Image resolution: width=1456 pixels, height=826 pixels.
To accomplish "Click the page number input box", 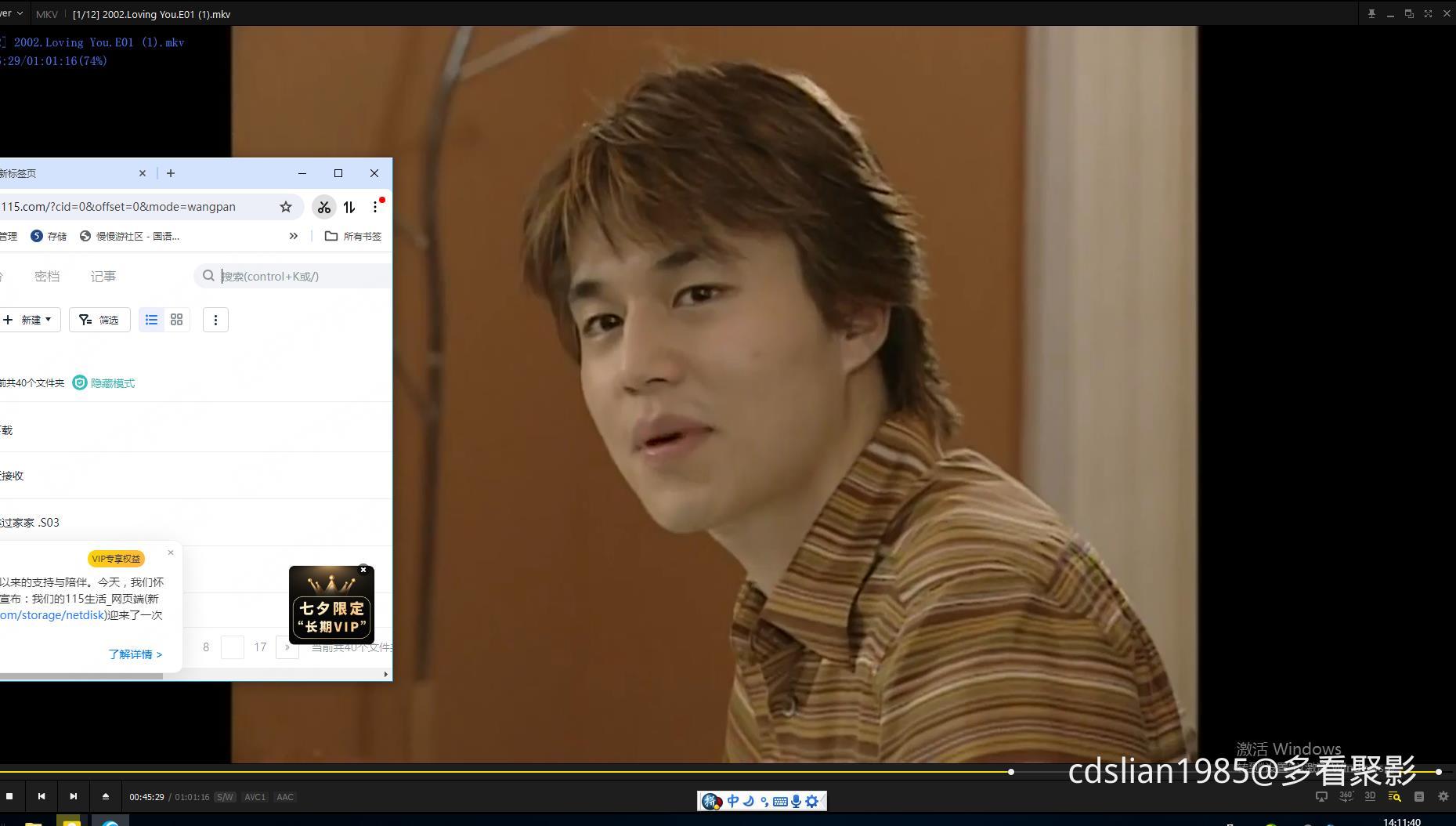I will pyautogui.click(x=233, y=647).
